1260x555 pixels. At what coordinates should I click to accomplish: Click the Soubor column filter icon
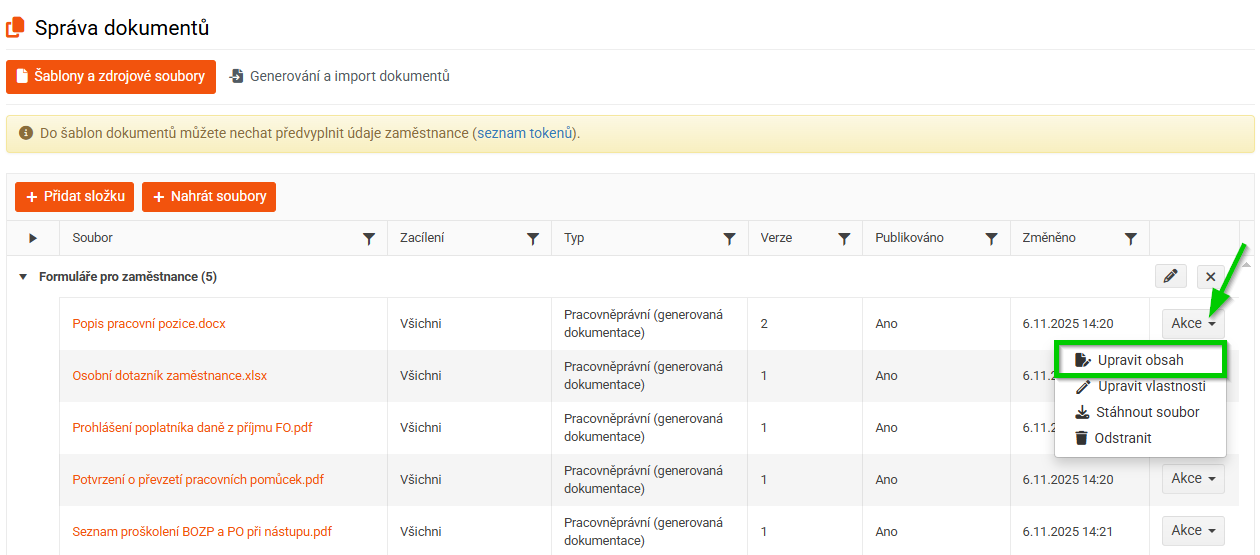coord(369,239)
